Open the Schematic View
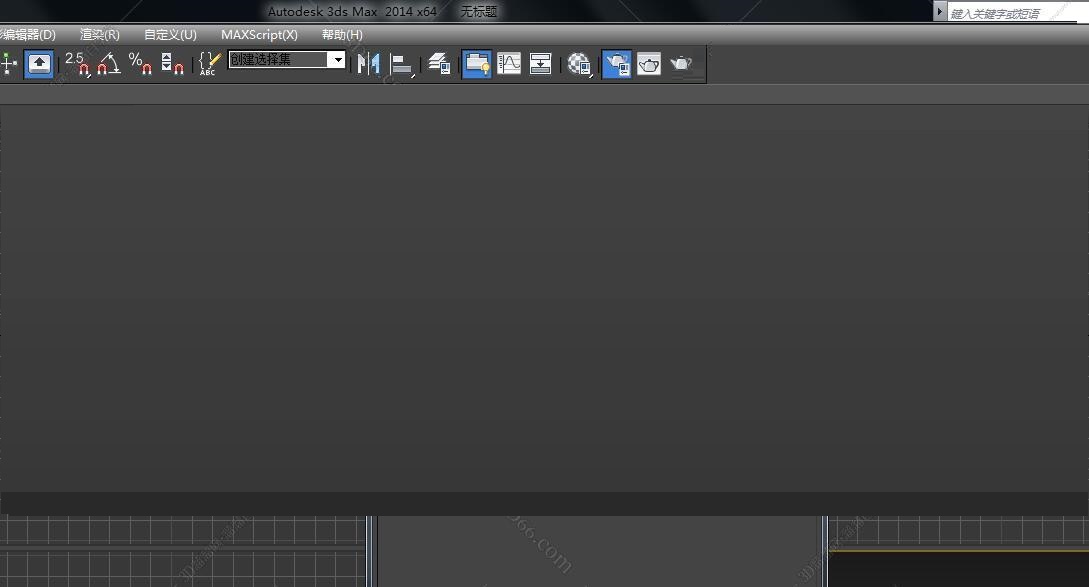Image resolution: width=1089 pixels, height=587 pixels. coord(540,64)
